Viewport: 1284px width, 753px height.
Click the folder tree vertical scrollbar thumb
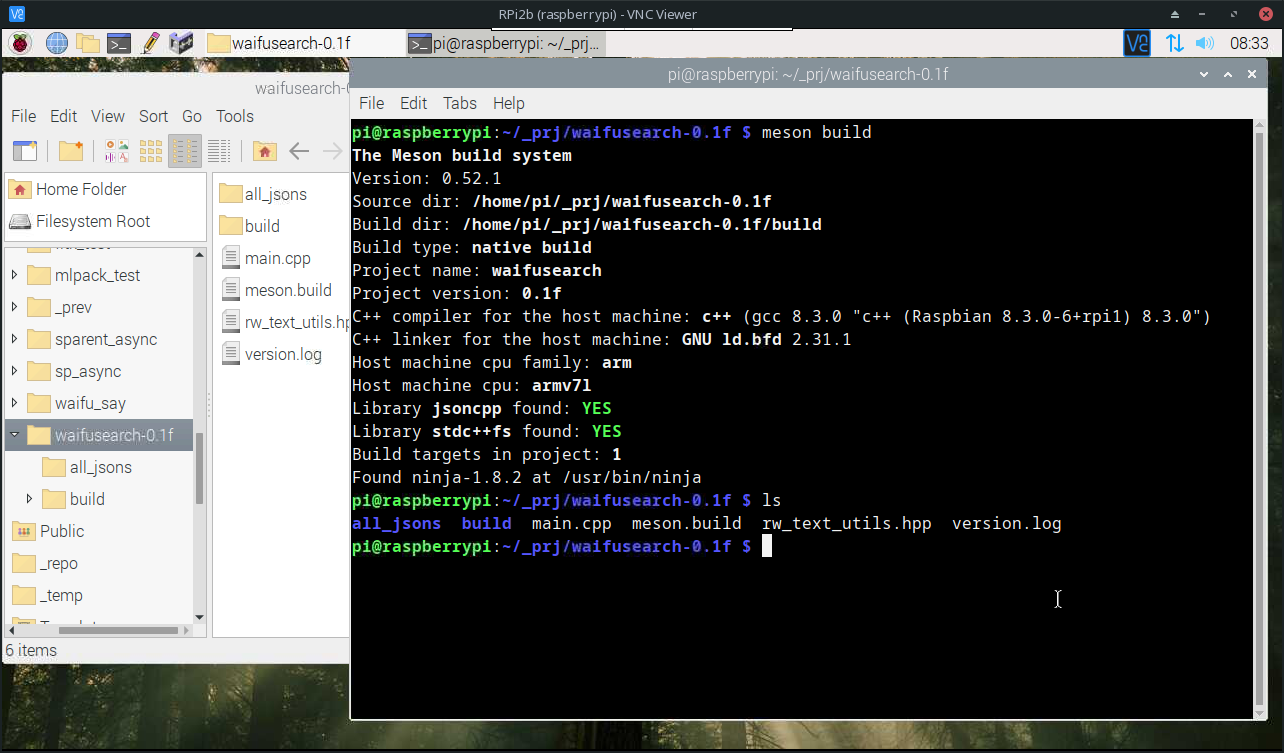pos(200,468)
